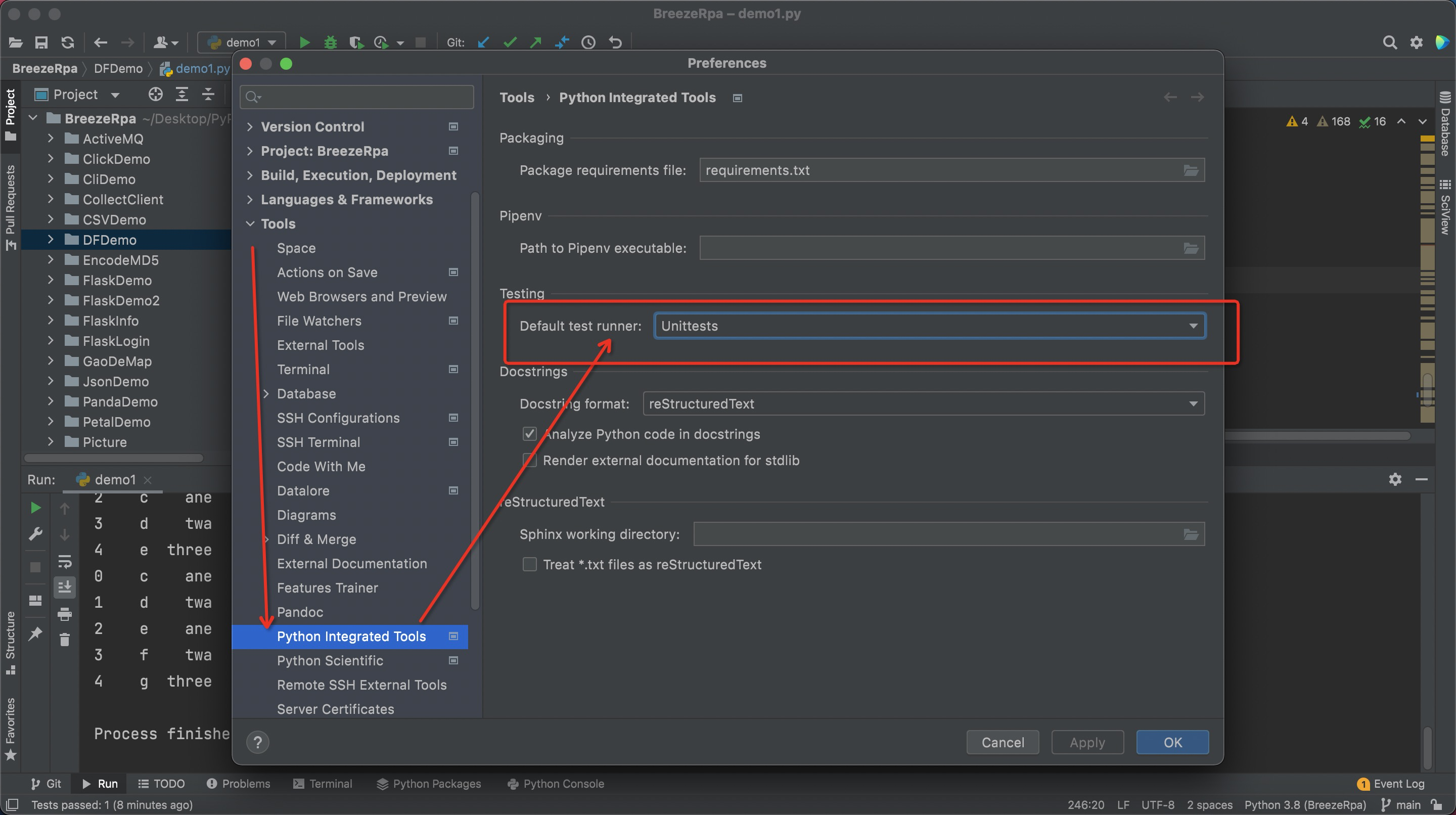Open the Default test runner dropdown

coord(929,326)
